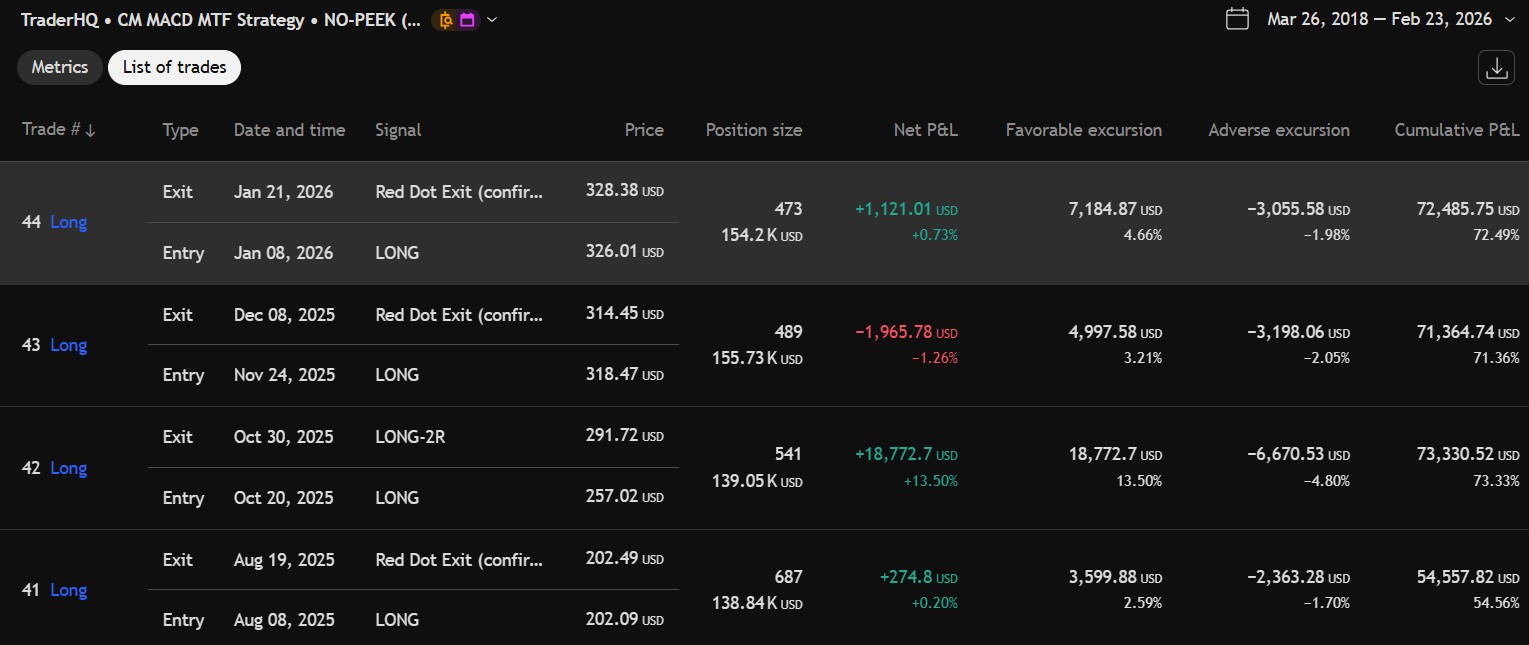Open the date range dropdown chevron
This screenshot has height=645, width=1529.
[1509, 19]
